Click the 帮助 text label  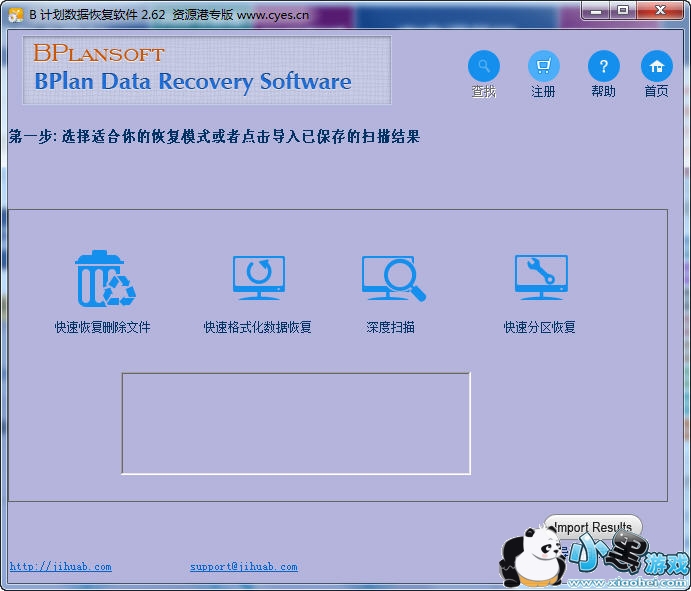[x=603, y=92]
